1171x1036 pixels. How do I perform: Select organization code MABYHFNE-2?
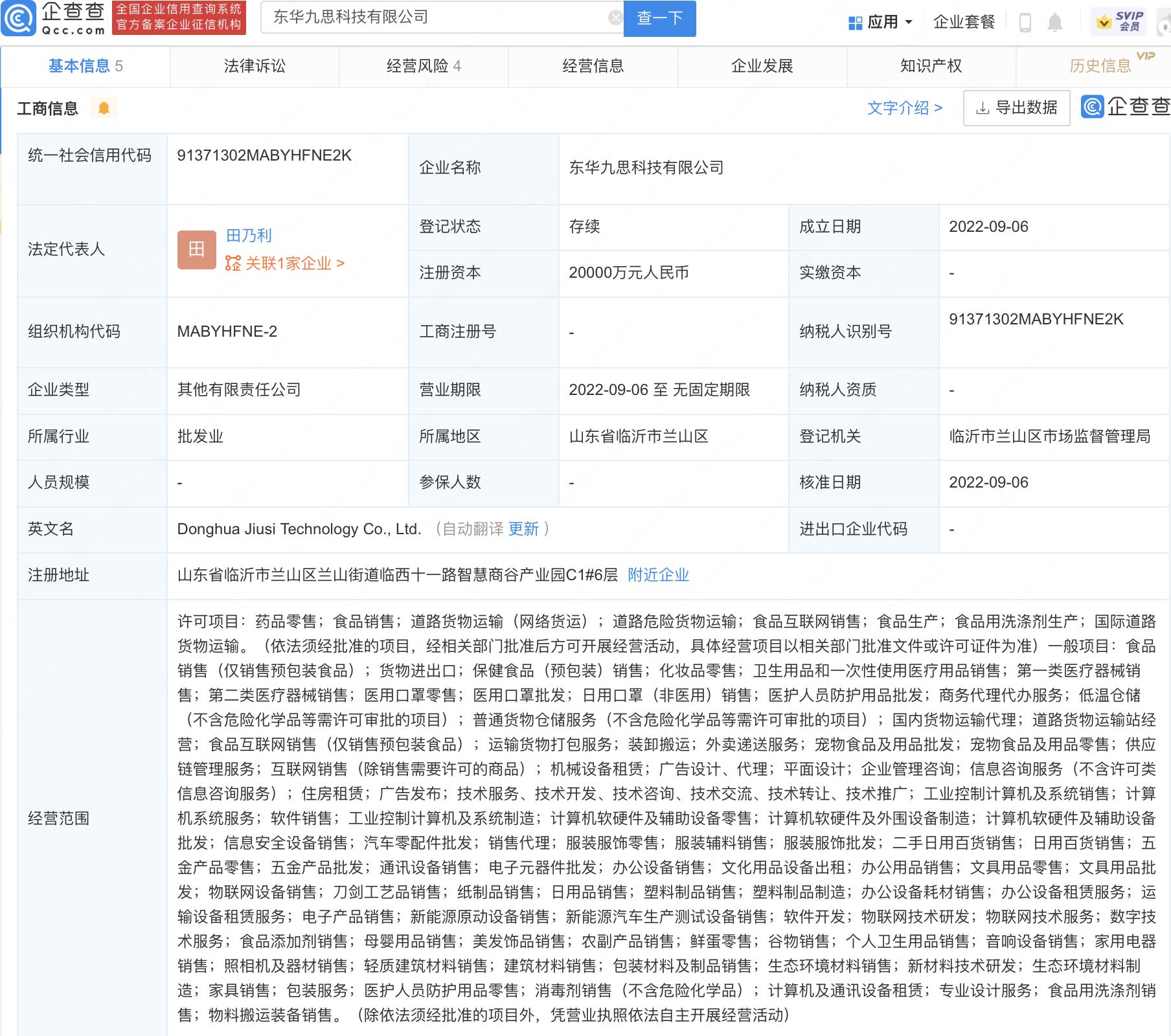point(227,332)
